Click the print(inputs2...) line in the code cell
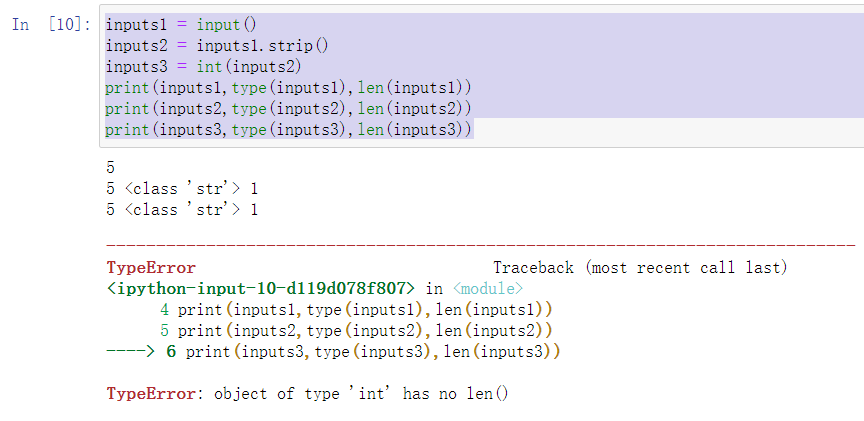Viewport: 864px width, 421px height. 288,109
